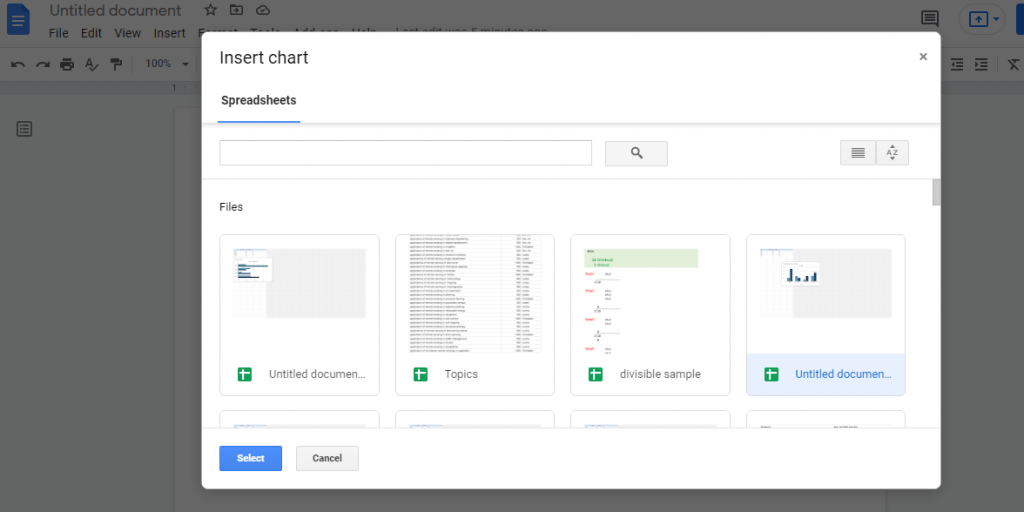Click the Files section heading
Viewport: 1024px width, 512px height.
pos(231,207)
